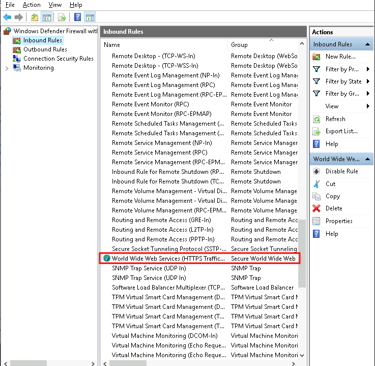375x366 pixels.
Task: Click the Windows Defender Firewall root icon
Action: tap(7, 31)
